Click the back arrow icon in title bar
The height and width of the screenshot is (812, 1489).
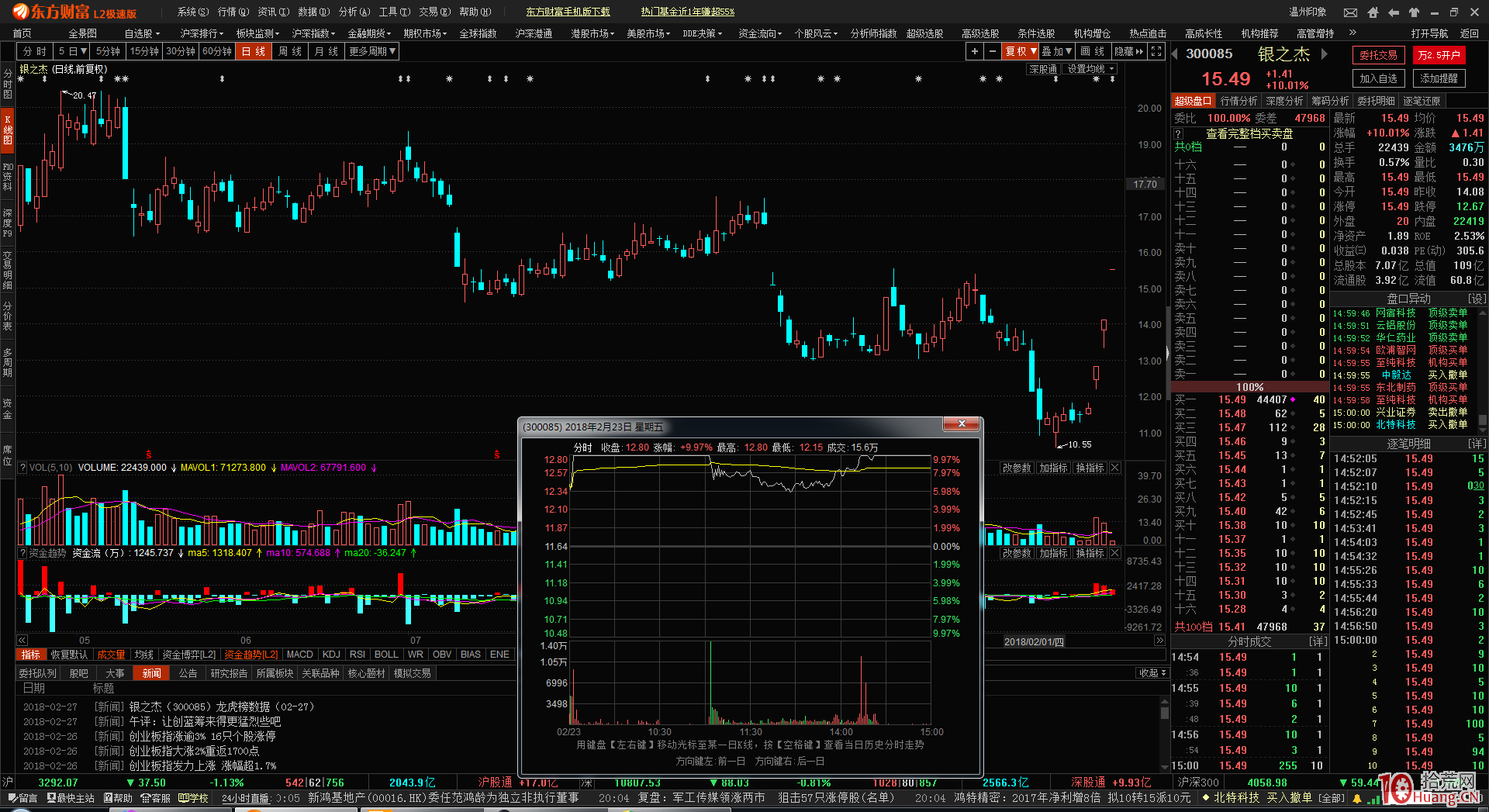click(x=1394, y=12)
